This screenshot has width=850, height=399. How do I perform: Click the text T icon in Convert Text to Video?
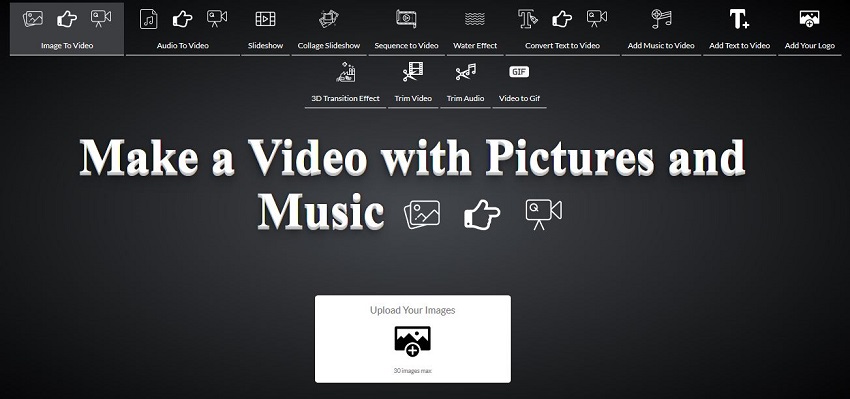pos(527,19)
